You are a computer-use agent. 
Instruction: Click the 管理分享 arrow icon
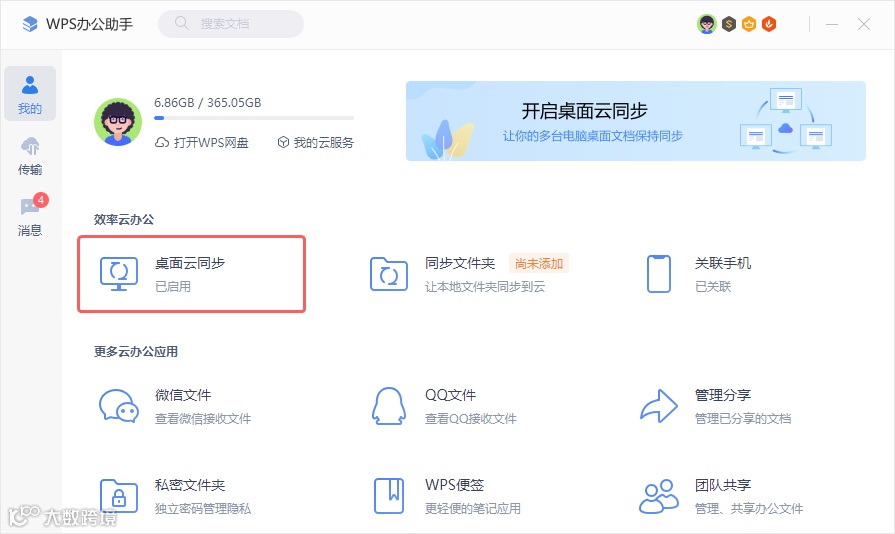(659, 406)
